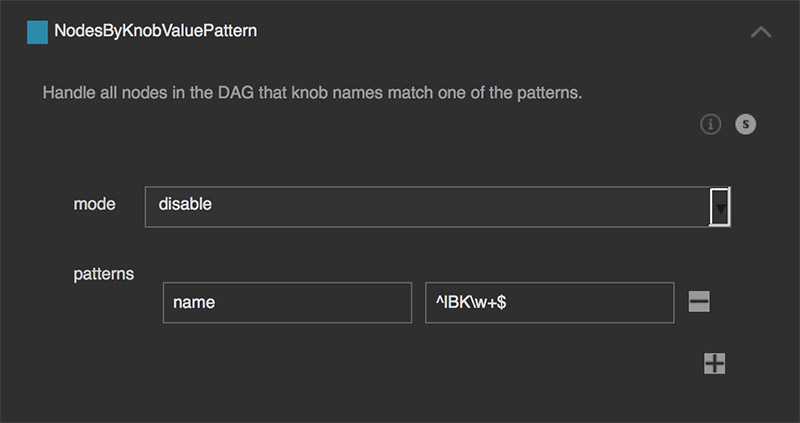Add a new pattern with the plus icon
The image size is (800, 423).
pyautogui.click(x=714, y=363)
